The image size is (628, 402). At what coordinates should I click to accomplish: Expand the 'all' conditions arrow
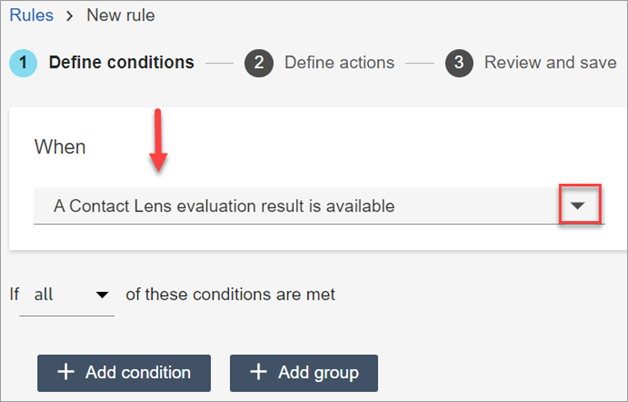pos(101,295)
